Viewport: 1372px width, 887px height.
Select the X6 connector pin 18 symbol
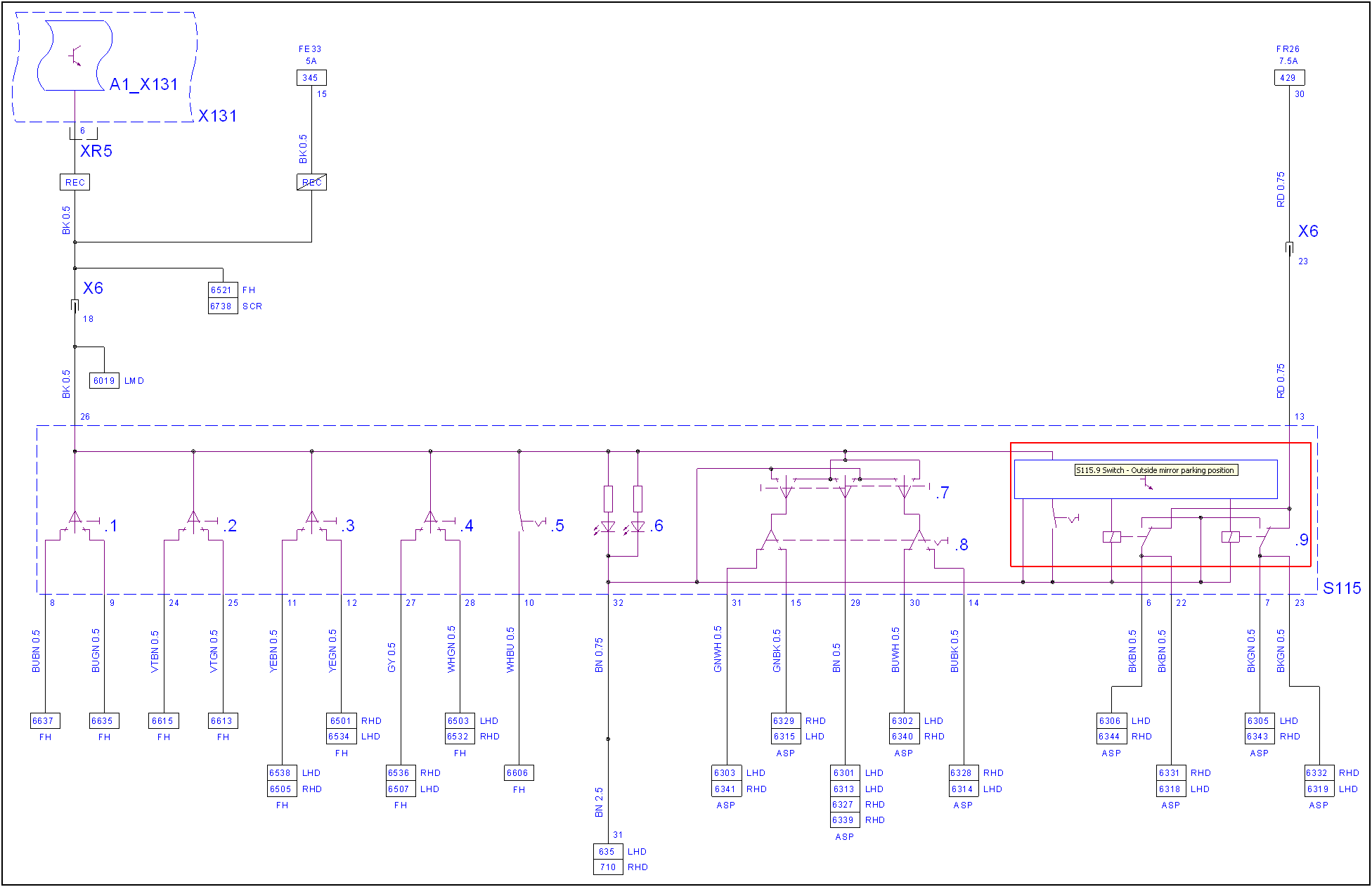click(x=75, y=306)
